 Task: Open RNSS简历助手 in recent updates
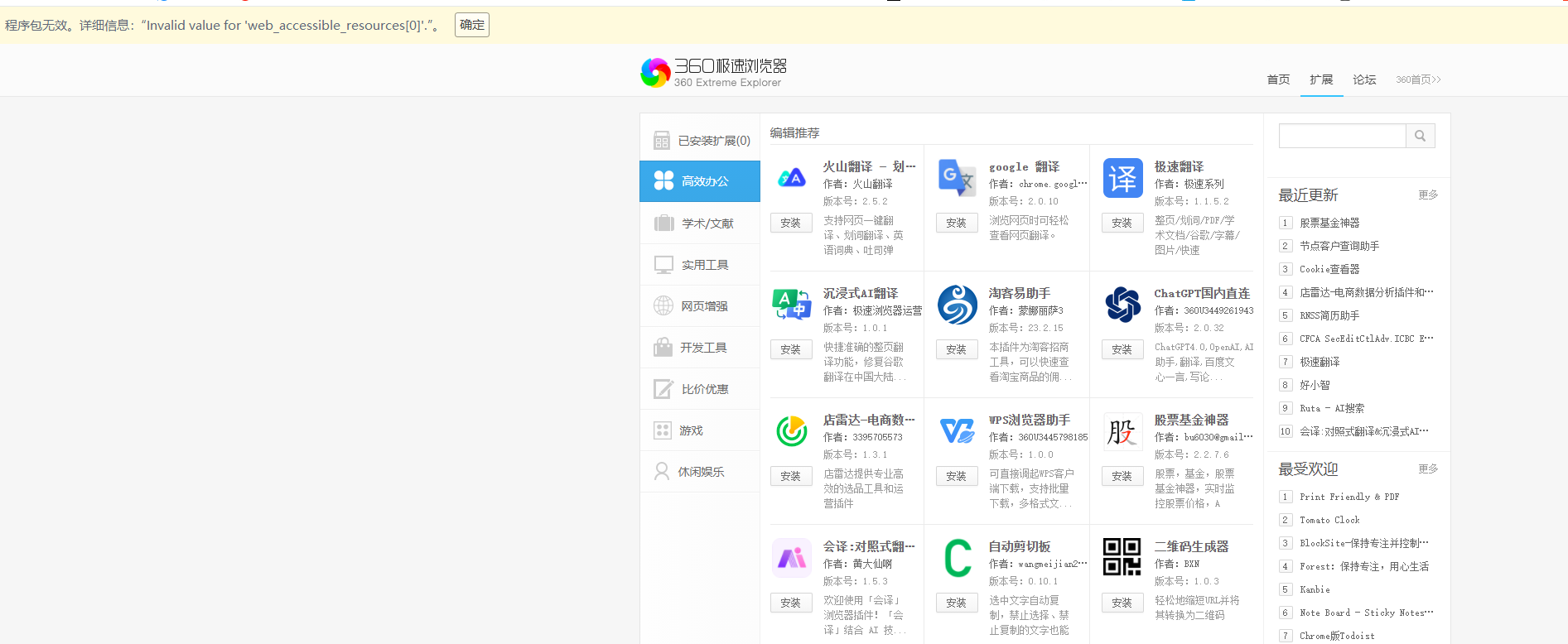1329,315
